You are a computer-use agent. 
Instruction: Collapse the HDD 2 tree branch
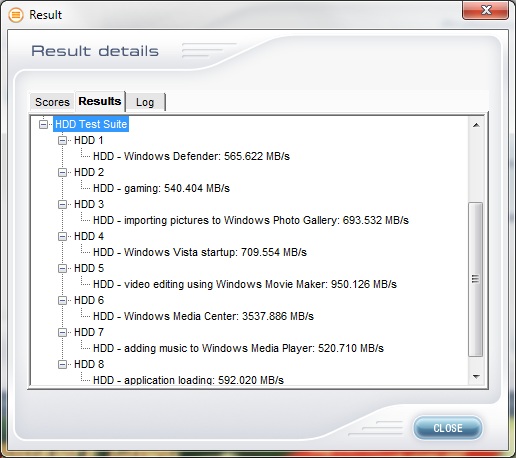point(62,172)
